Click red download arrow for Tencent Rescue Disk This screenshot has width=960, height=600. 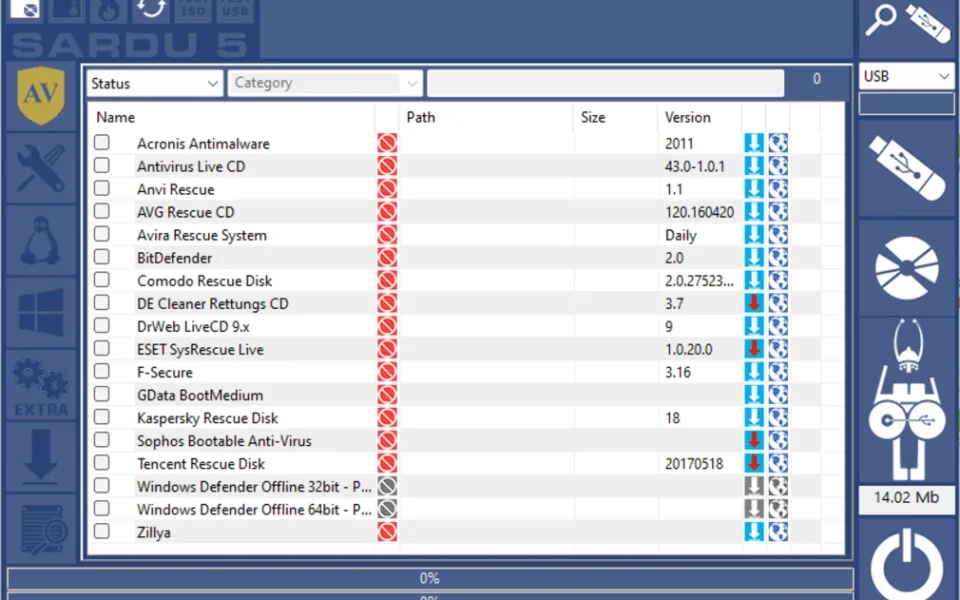pyautogui.click(x=754, y=463)
